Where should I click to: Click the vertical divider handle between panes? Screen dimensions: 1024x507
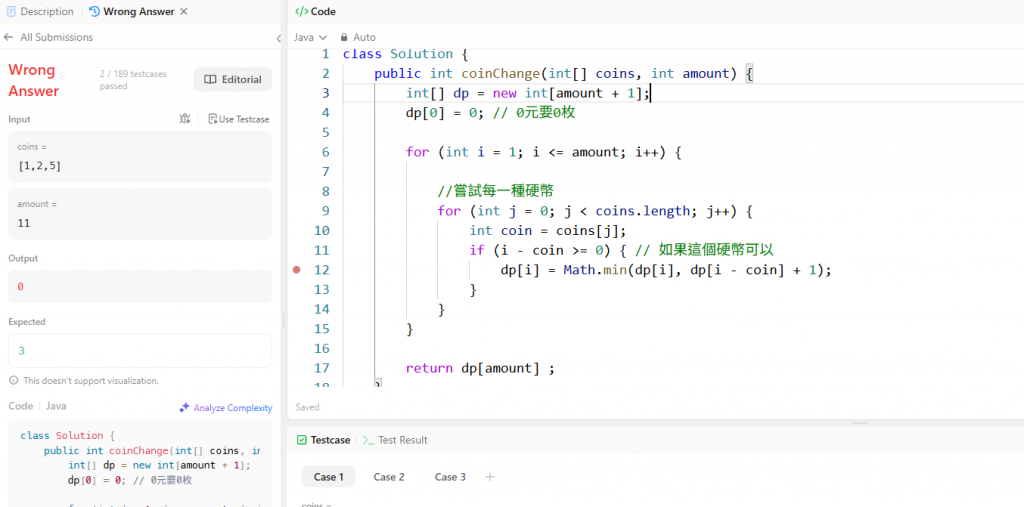283,320
